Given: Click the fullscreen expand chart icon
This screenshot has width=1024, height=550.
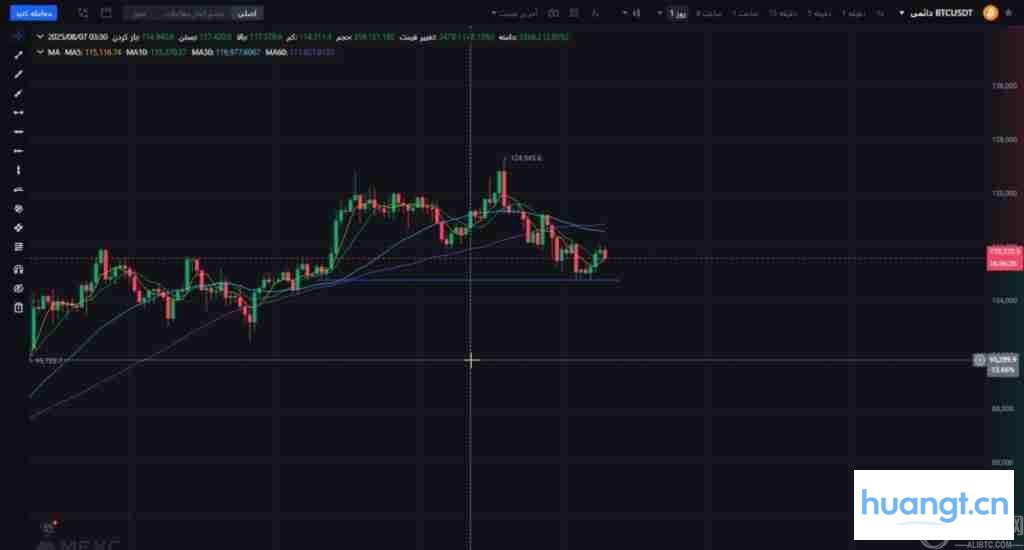Looking at the screenshot, I should (x=82, y=13).
